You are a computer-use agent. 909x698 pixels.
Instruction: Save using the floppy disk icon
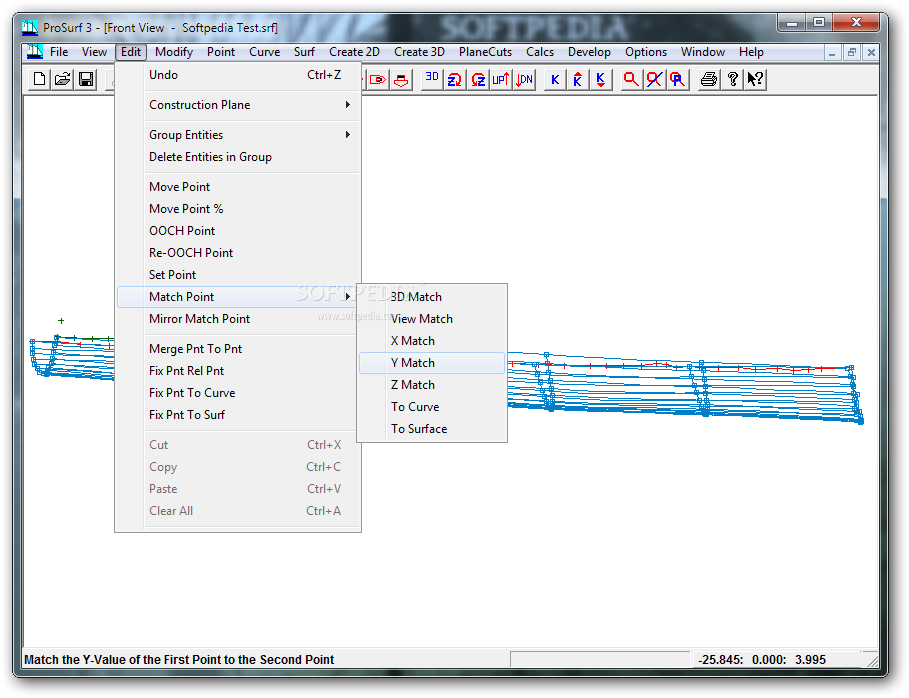tap(86, 79)
